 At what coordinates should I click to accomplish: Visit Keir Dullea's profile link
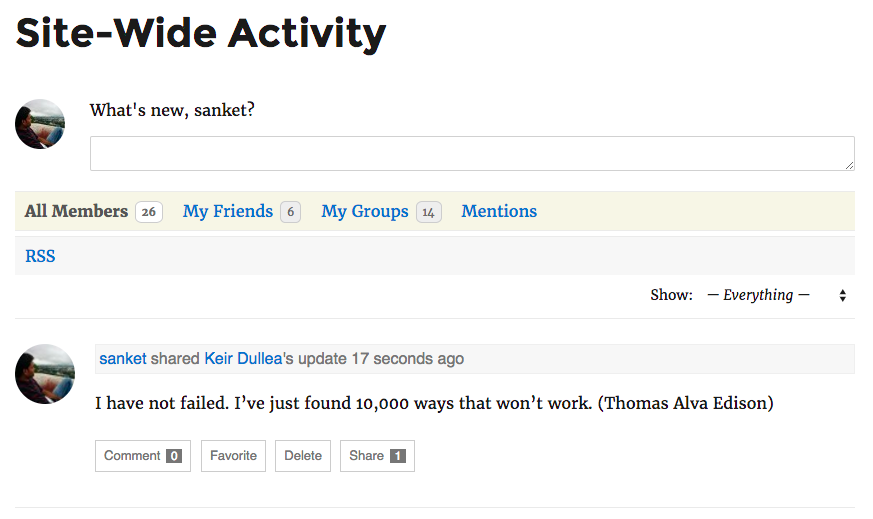pyautogui.click(x=243, y=358)
